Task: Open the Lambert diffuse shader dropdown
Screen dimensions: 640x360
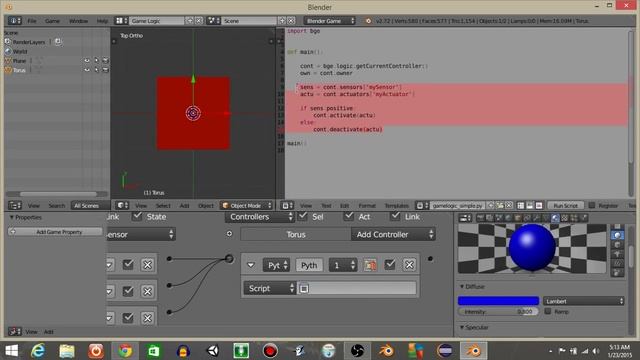Action: 584,301
